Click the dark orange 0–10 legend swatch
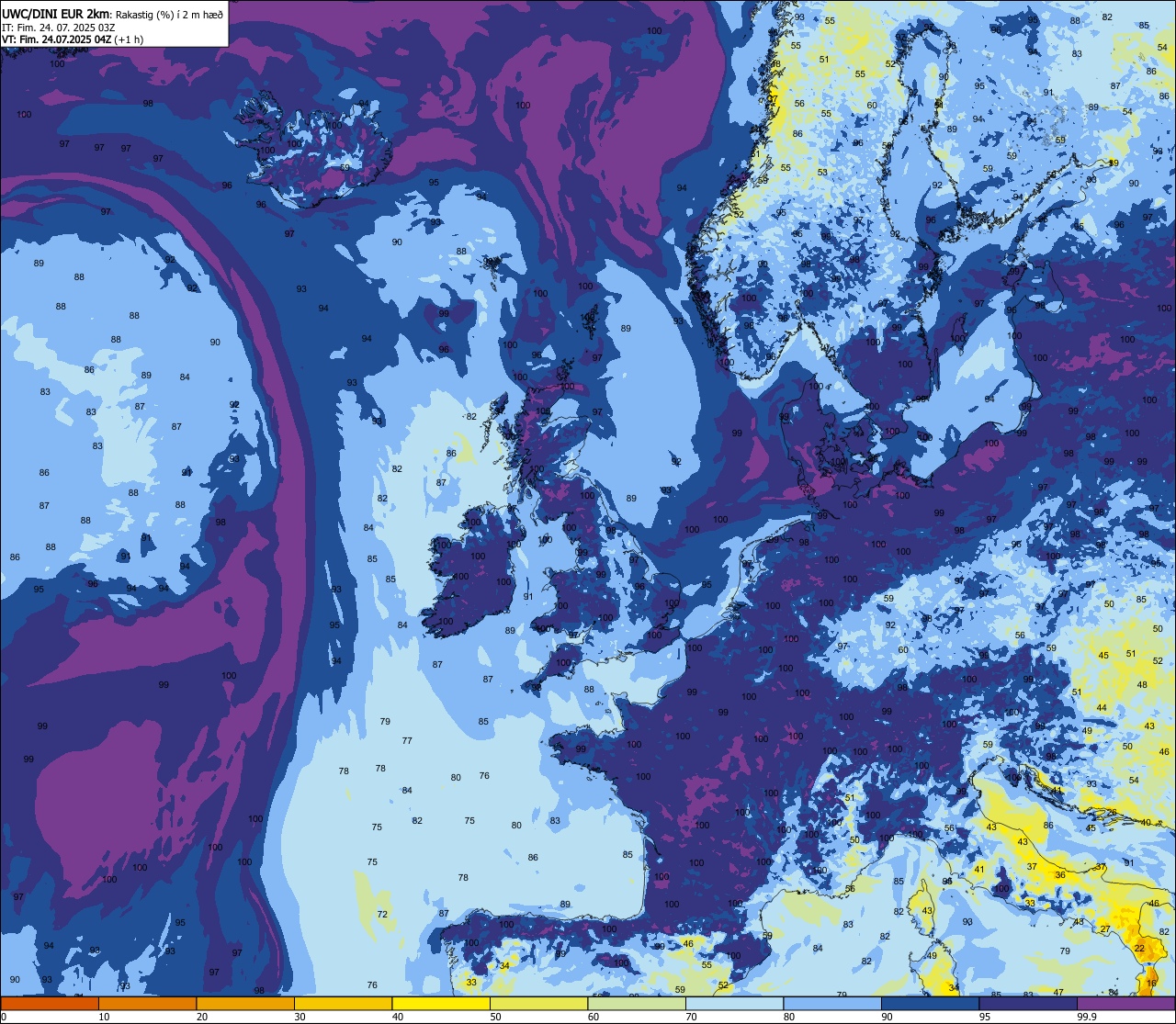 [50, 1003]
